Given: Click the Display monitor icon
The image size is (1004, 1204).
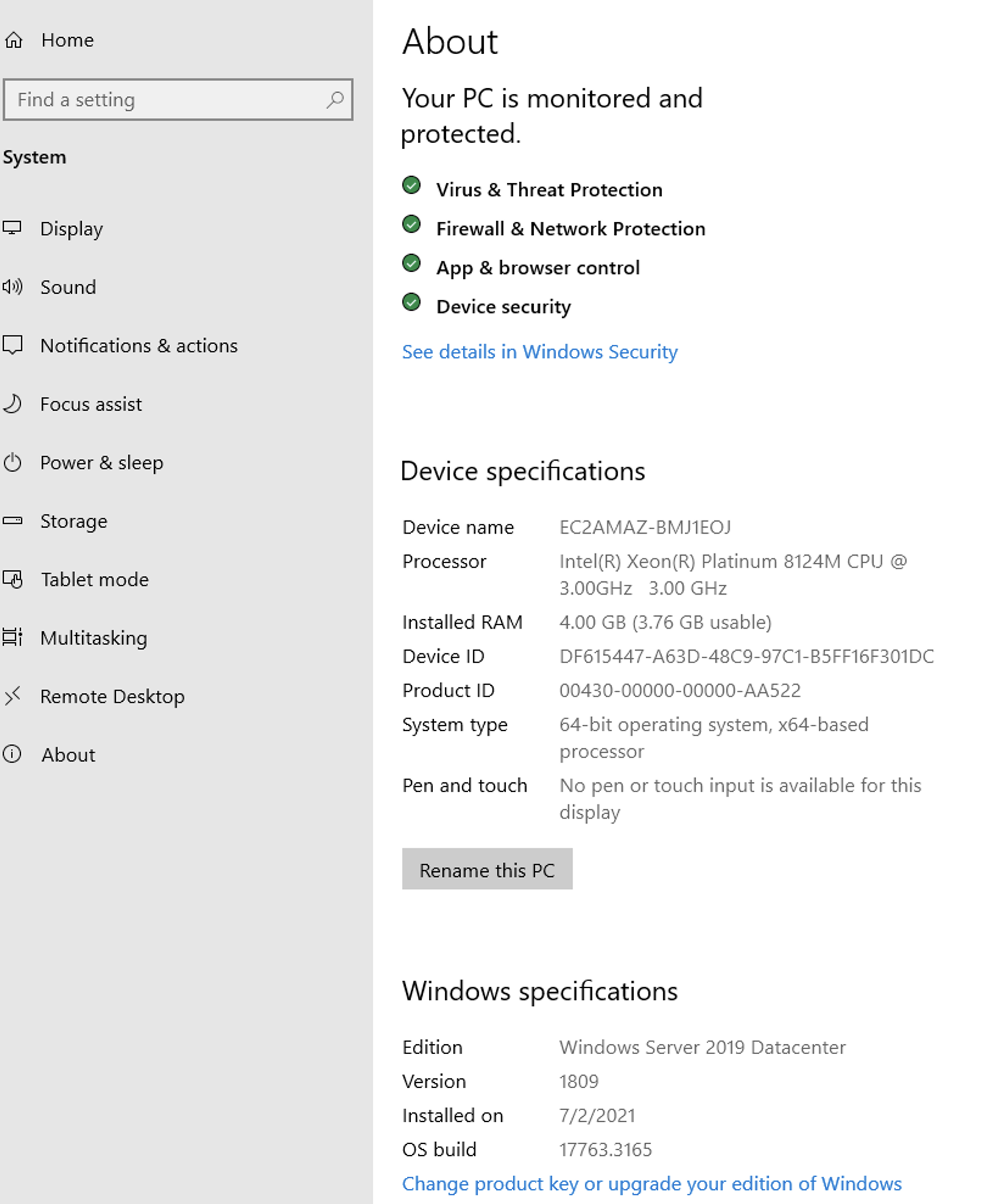Looking at the screenshot, I should point(12,228).
